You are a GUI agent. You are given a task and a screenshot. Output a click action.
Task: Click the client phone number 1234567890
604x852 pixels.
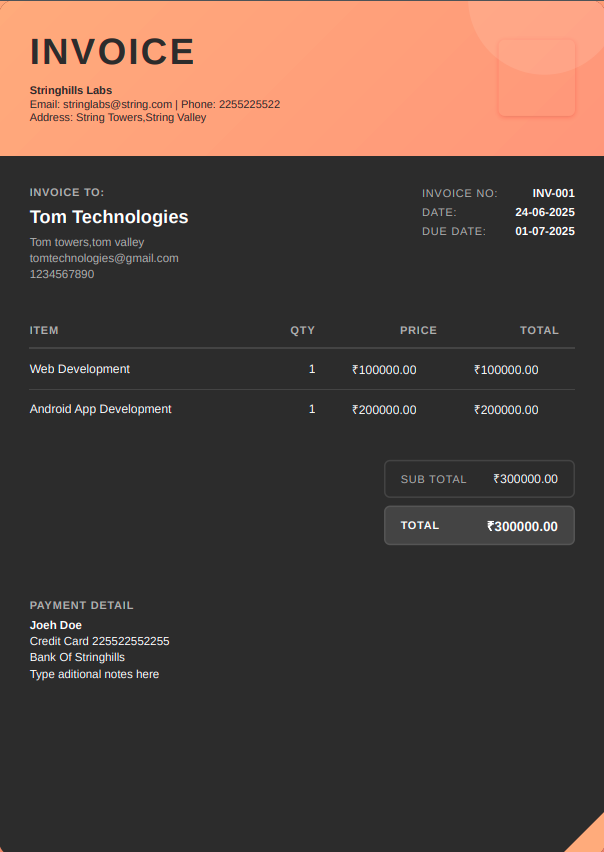(62, 274)
